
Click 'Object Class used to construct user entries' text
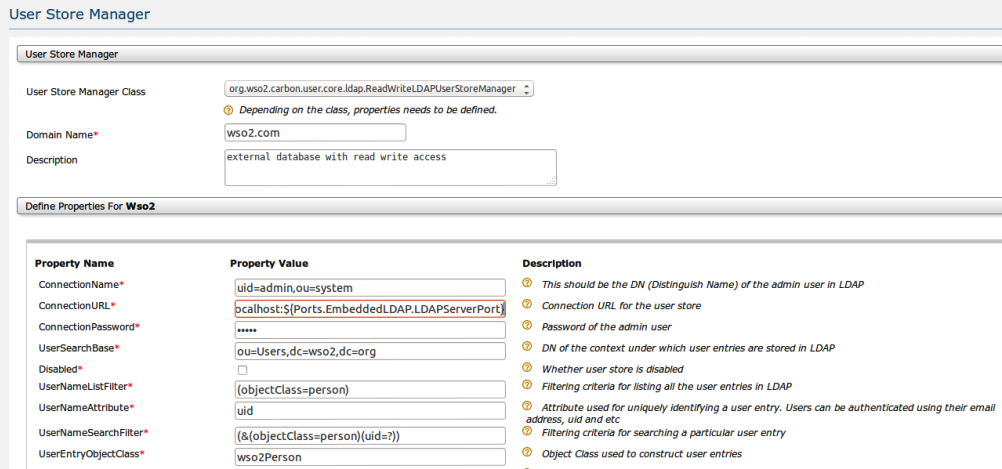click(642, 454)
